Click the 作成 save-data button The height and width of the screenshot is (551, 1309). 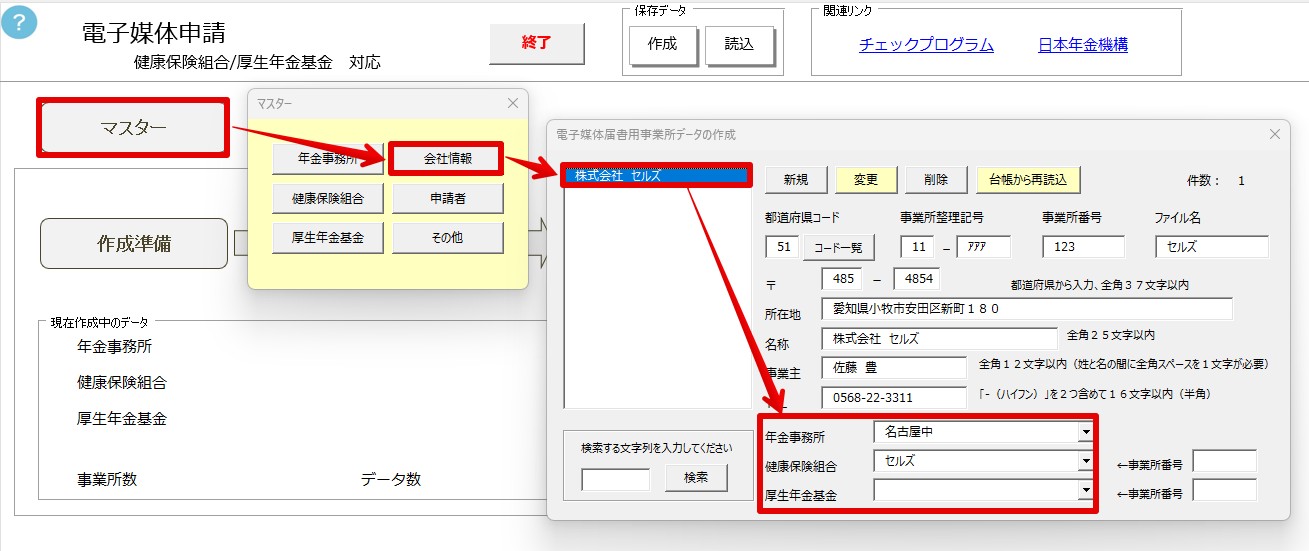pos(663,44)
